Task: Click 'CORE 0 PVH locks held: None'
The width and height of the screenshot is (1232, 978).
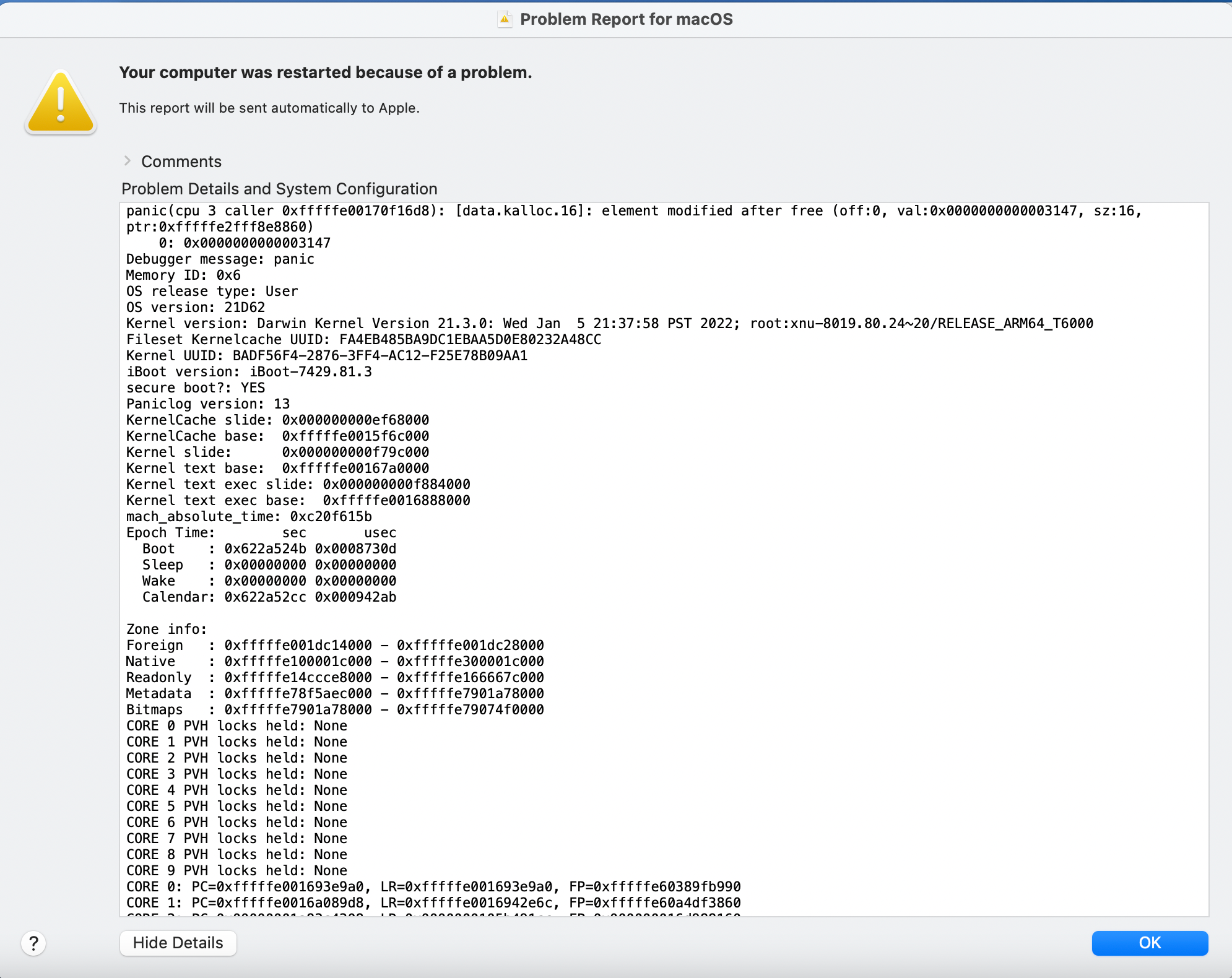Action: point(236,726)
